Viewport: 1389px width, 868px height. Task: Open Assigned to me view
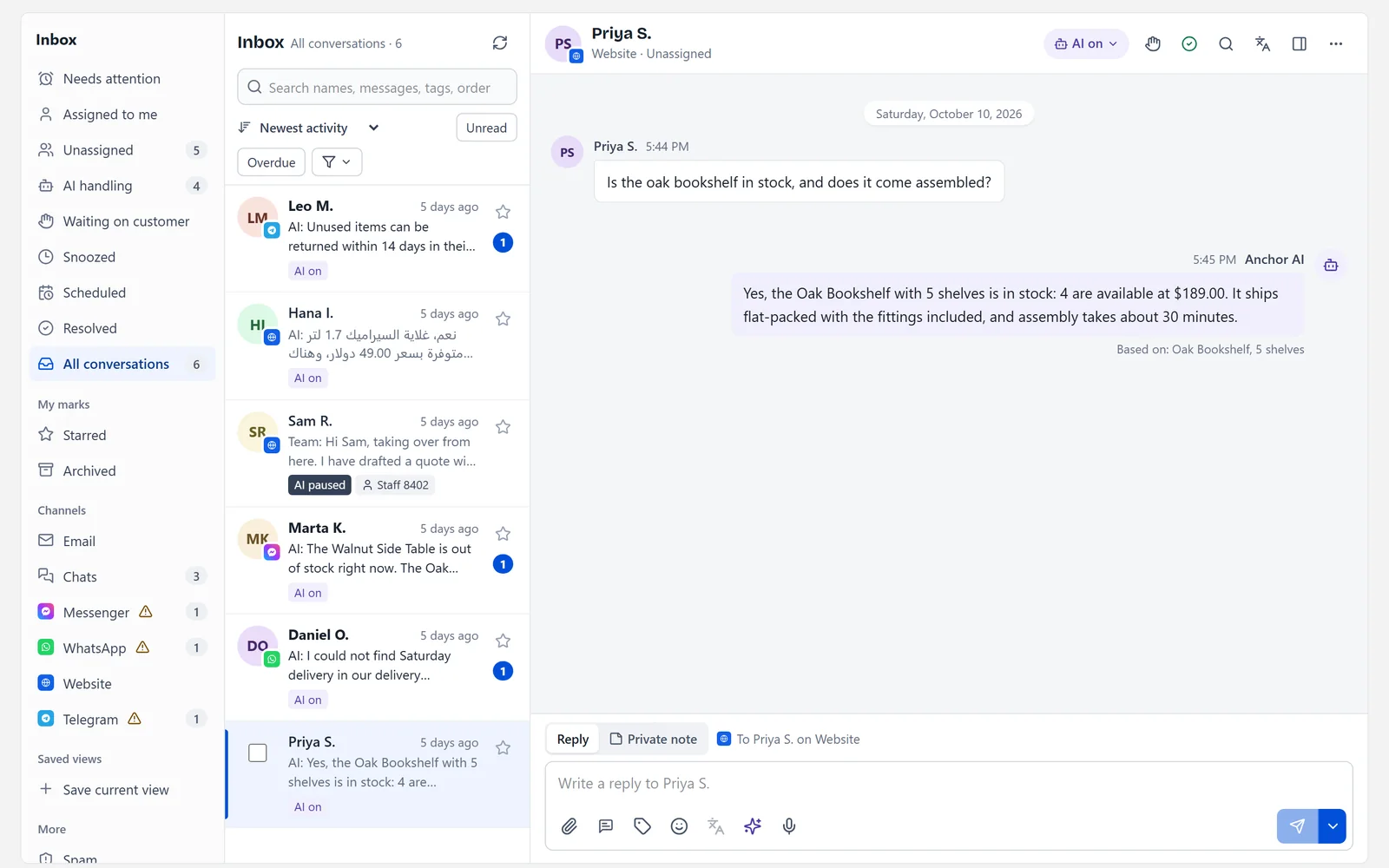[122, 115]
